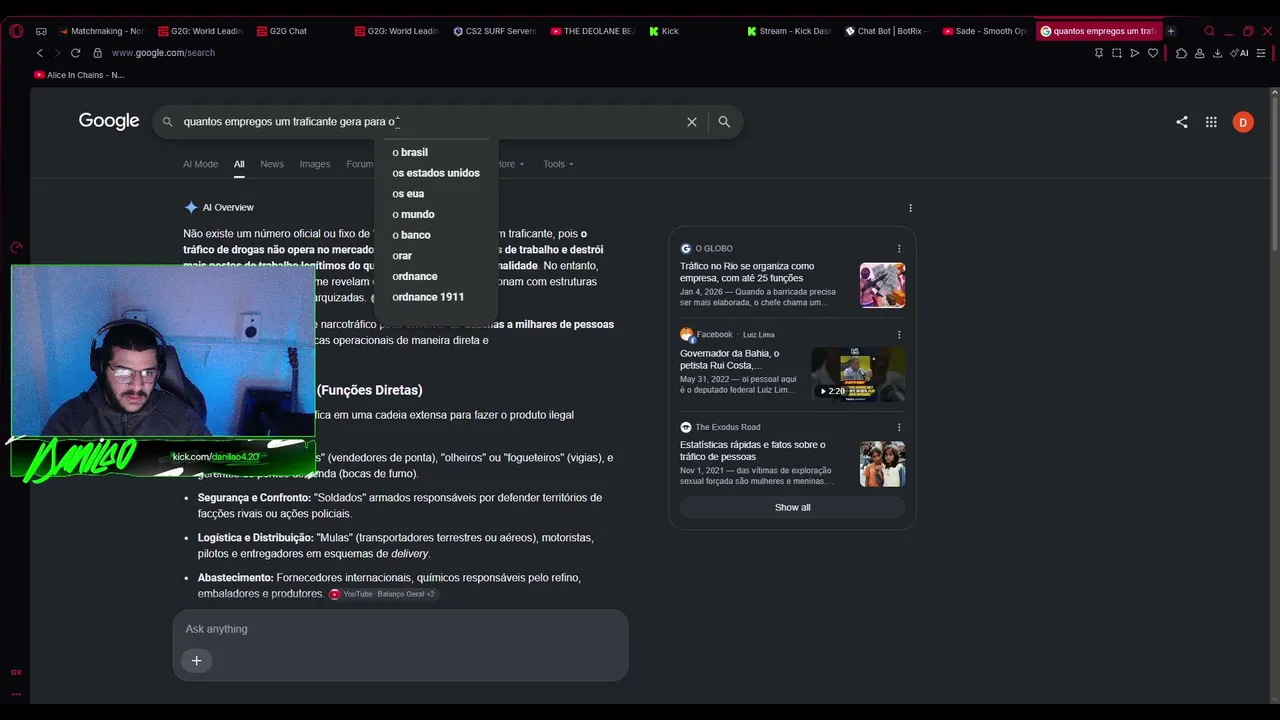Screen dimensions: 1280x720
Task: Open the extensions cube icon
Action: [x=1181, y=53]
